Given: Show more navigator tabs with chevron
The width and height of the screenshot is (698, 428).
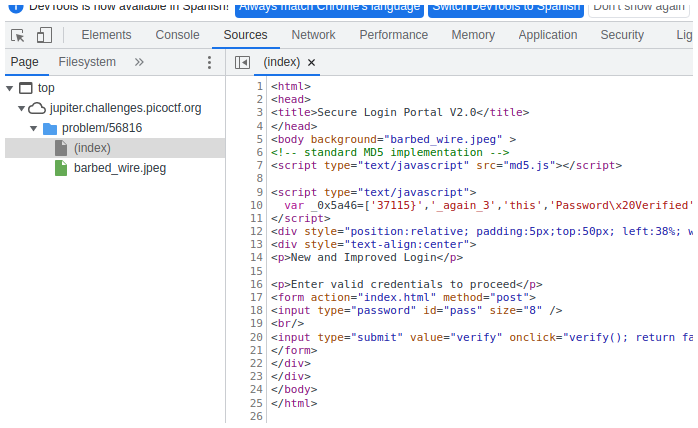Looking at the screenshot, I should (x=138, y=62).
